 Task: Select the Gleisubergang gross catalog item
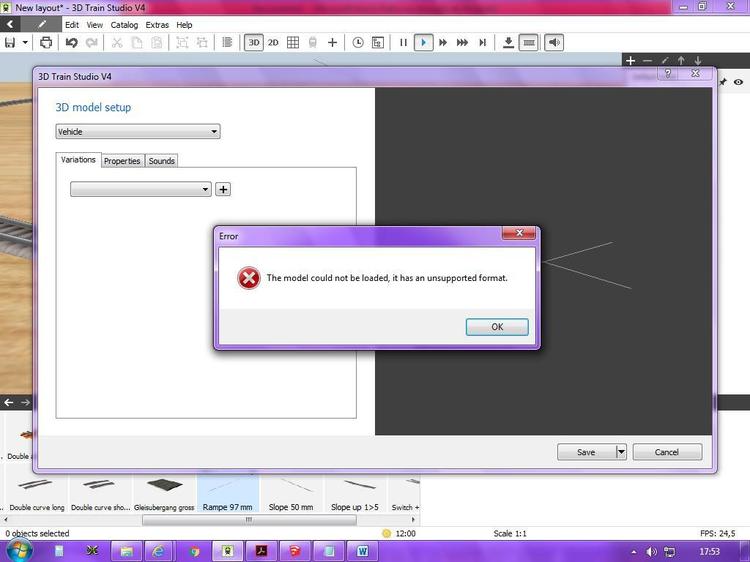[x=164, y=495]
